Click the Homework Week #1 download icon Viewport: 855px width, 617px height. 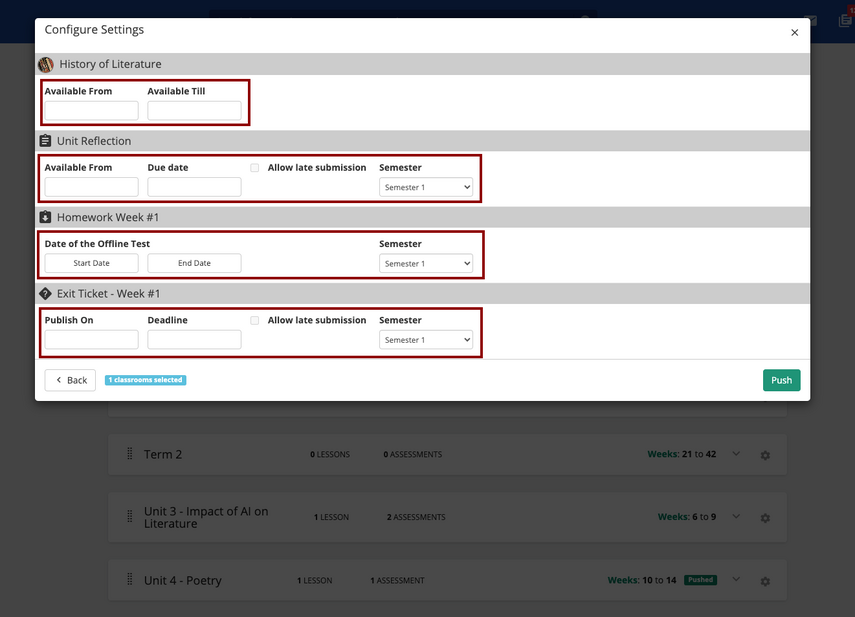click(46, 217)
